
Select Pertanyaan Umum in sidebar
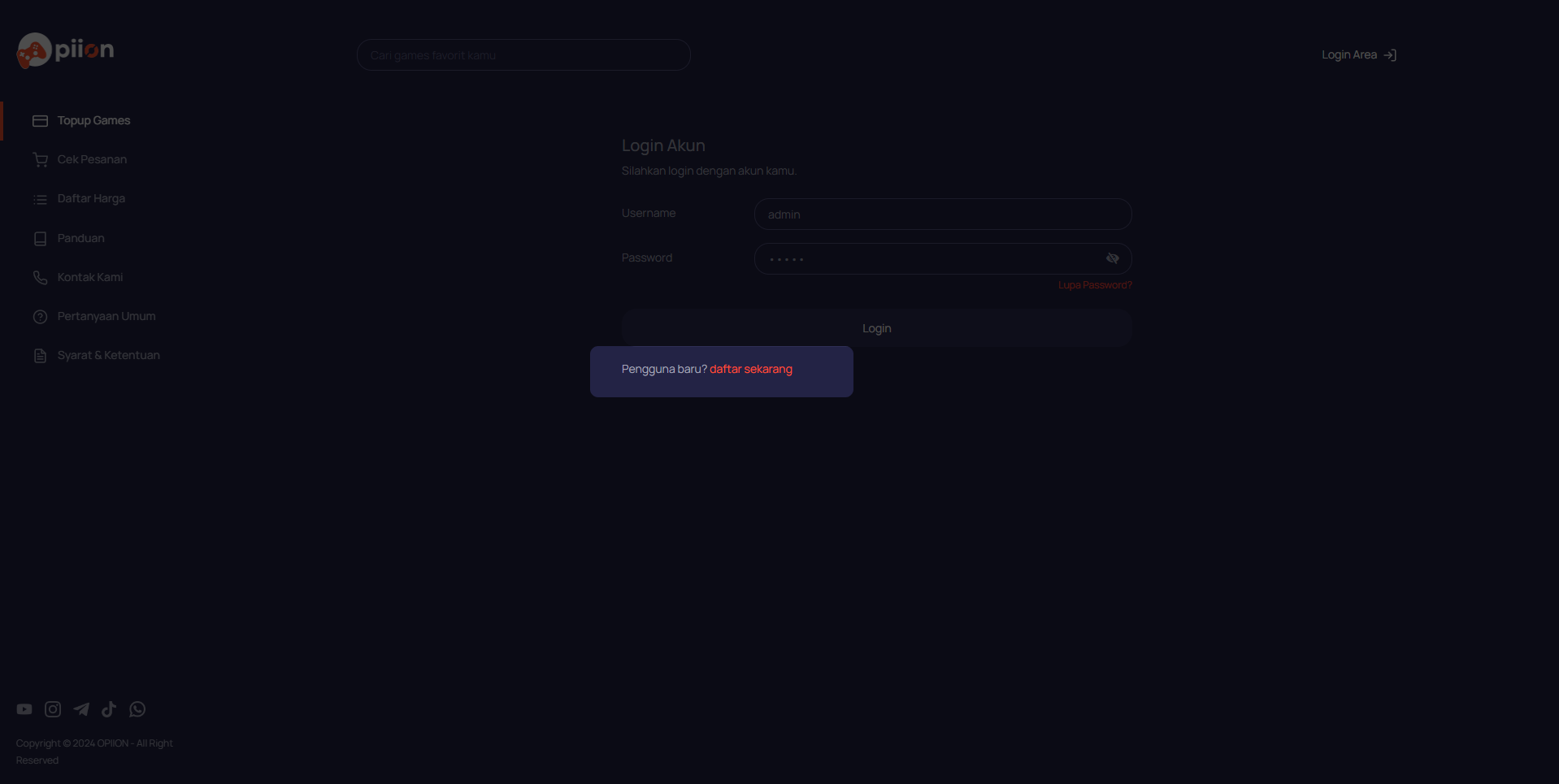pyautogui.click(x=106, y=317)
